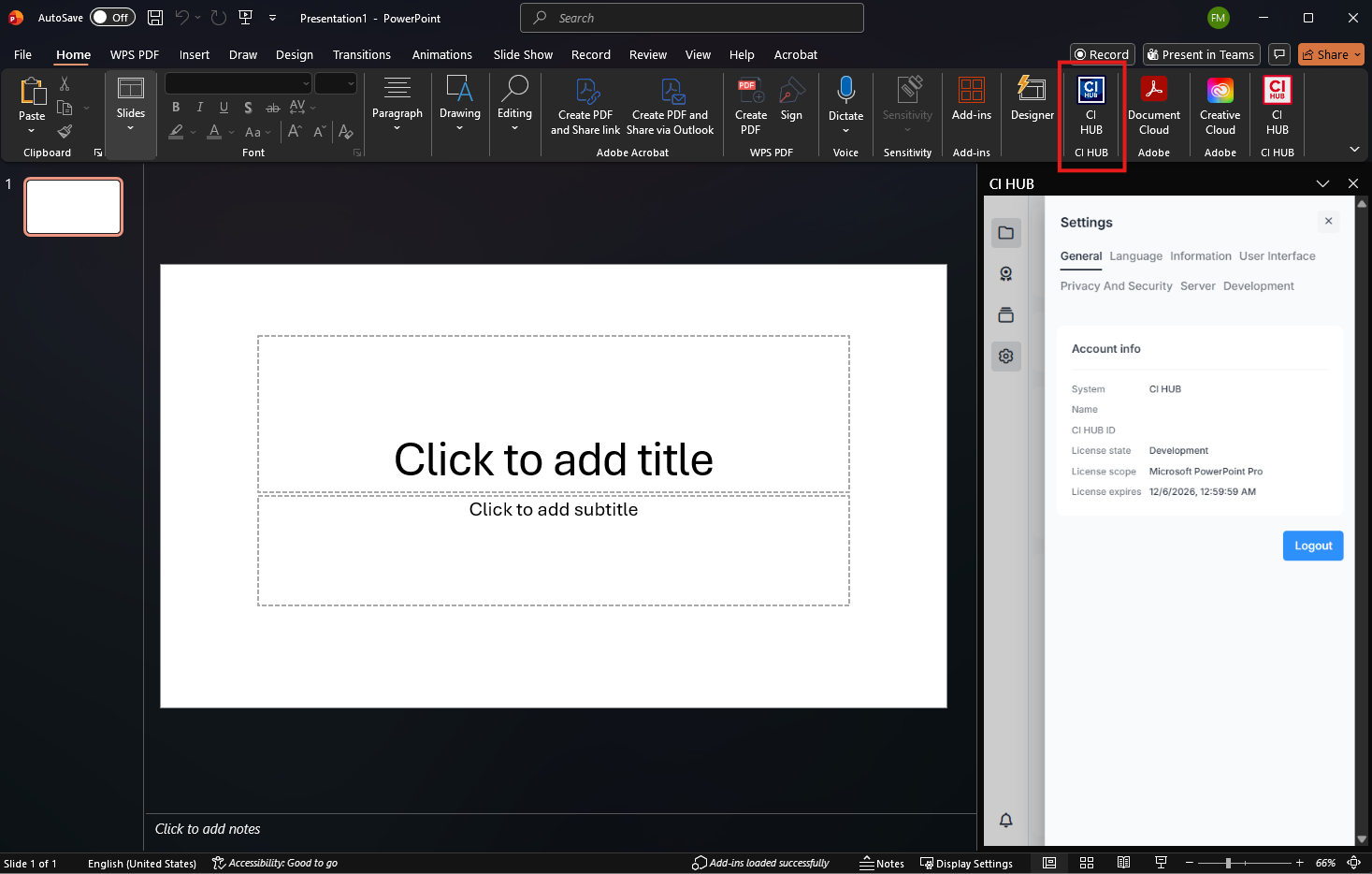This screenshot has width=1372, height=874.
Task: Toggle AutoSave switch
Action: 112,18
